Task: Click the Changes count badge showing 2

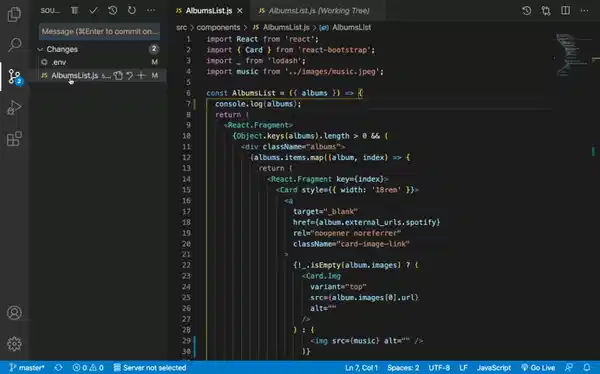Action: click(x=154, y=49)
